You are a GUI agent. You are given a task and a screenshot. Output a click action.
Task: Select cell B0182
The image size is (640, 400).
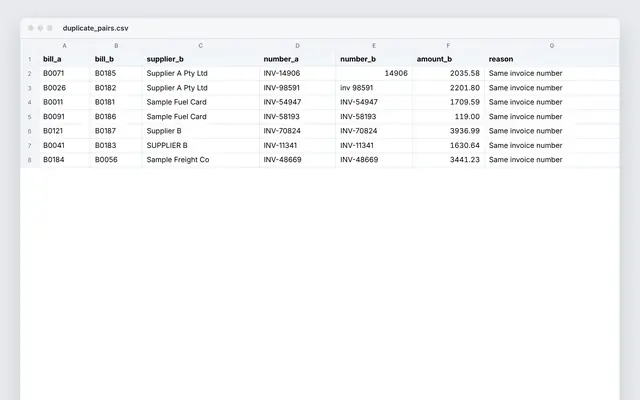tap(116, 88)
